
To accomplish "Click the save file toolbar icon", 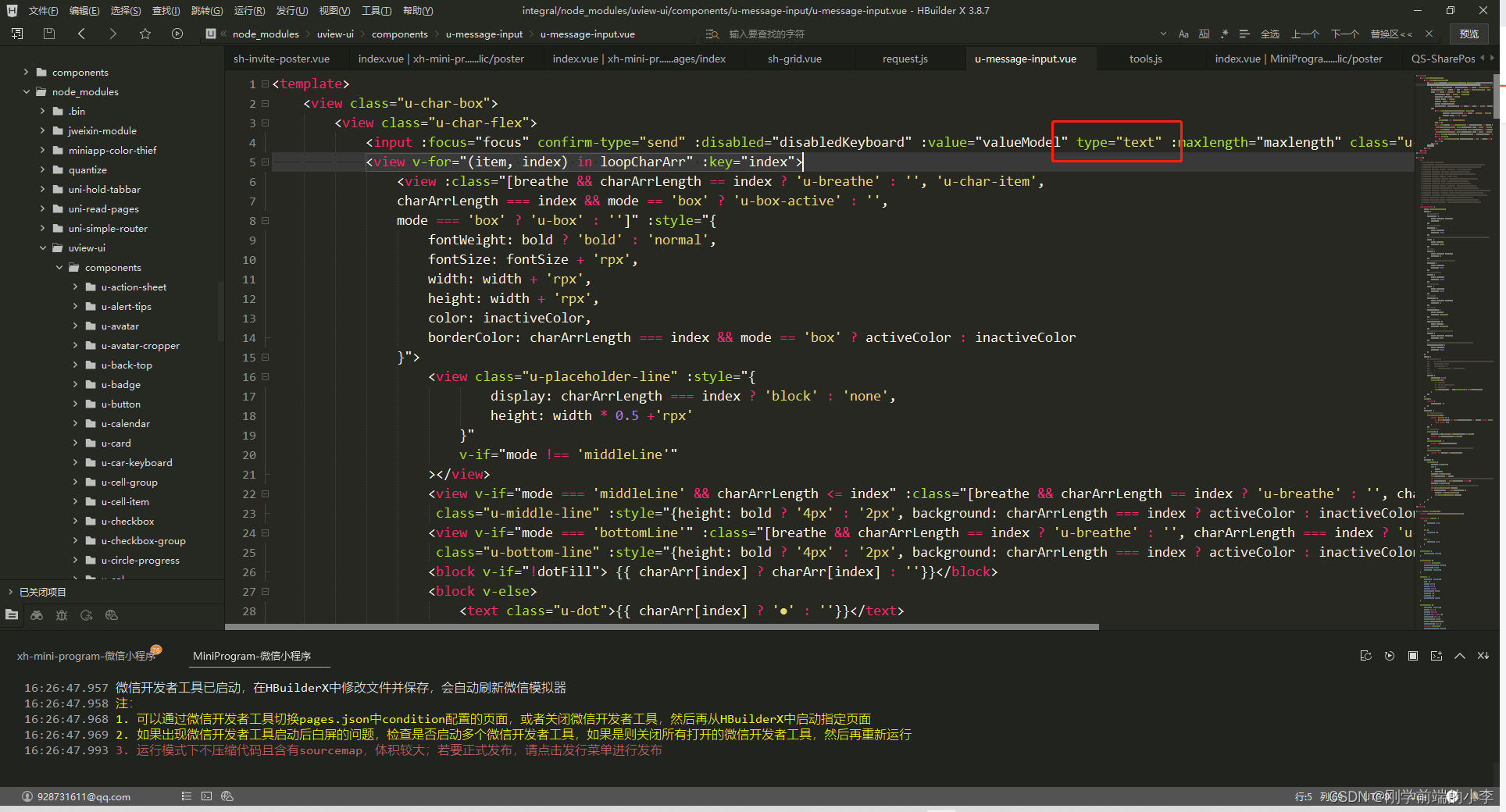I will [x=49, y=34].
